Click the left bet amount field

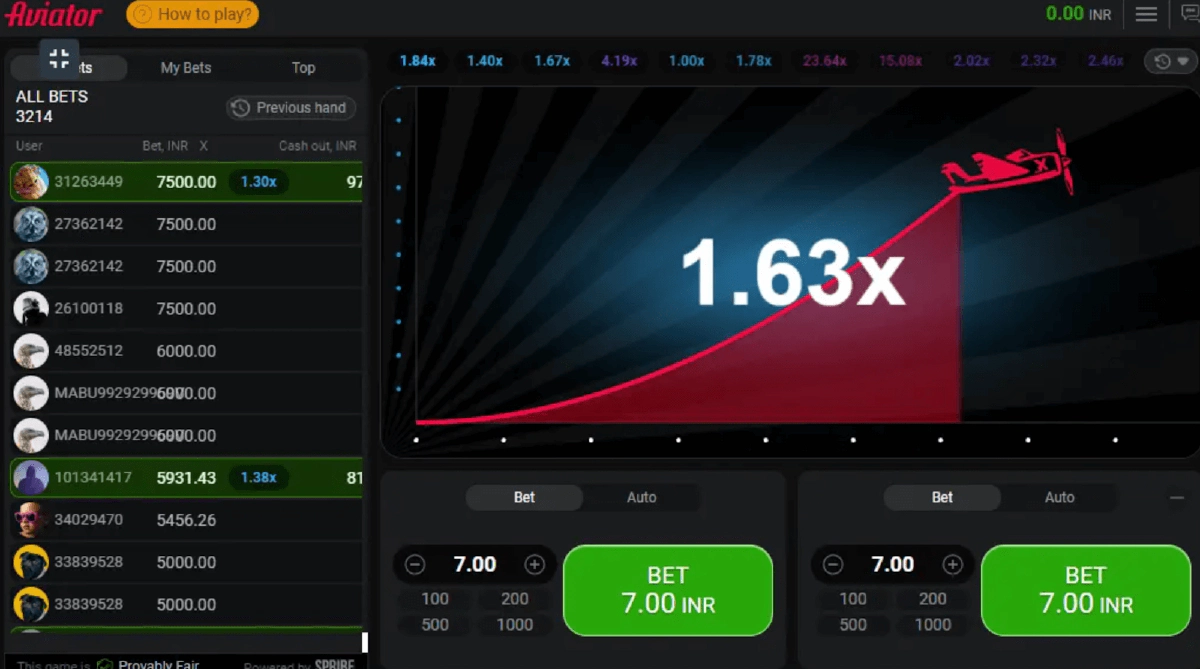(x=475, y=565)
